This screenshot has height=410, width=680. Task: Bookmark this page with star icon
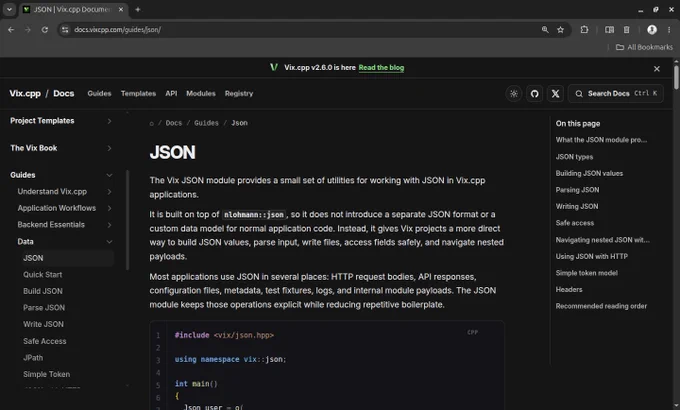[x=560, y=30]
